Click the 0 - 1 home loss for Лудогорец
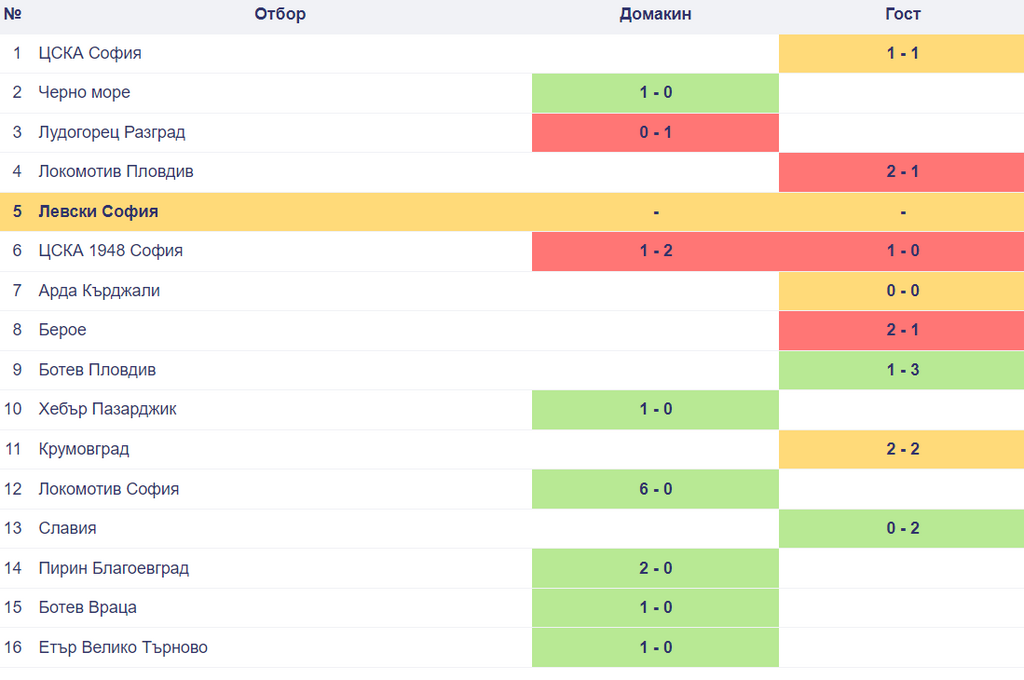 coord(656,132)
